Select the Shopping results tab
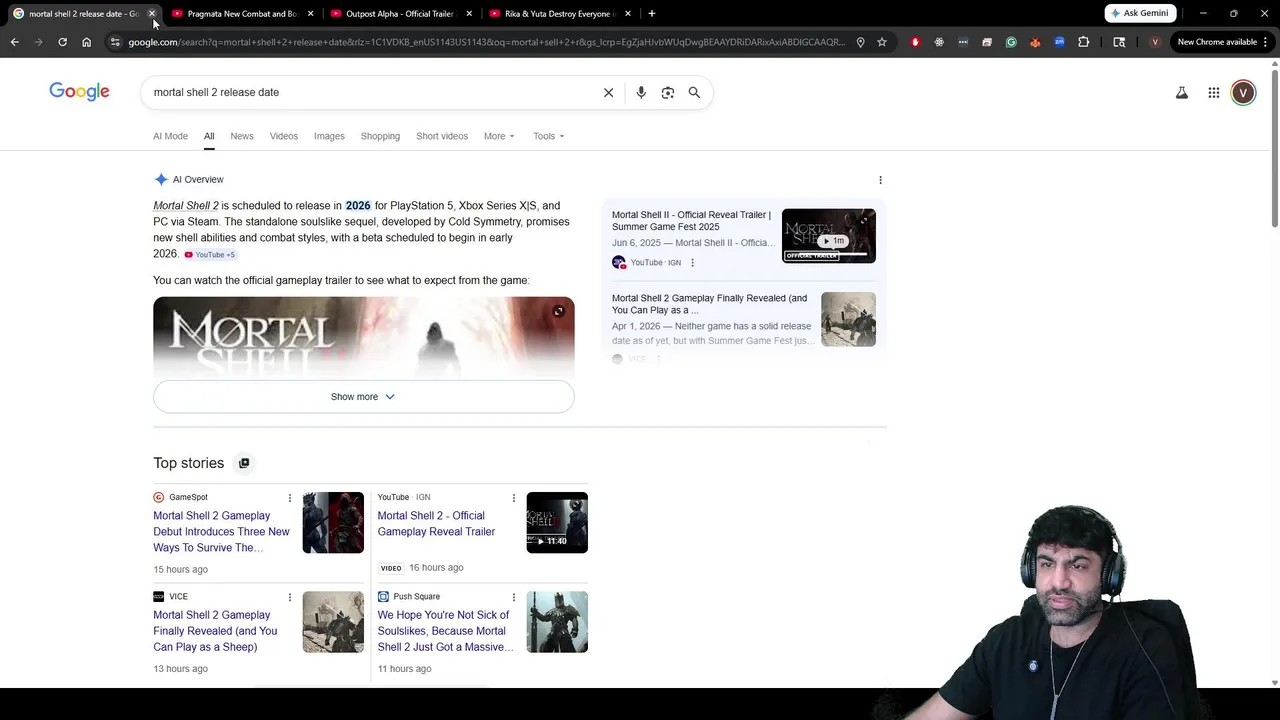 tap(380, 136)
